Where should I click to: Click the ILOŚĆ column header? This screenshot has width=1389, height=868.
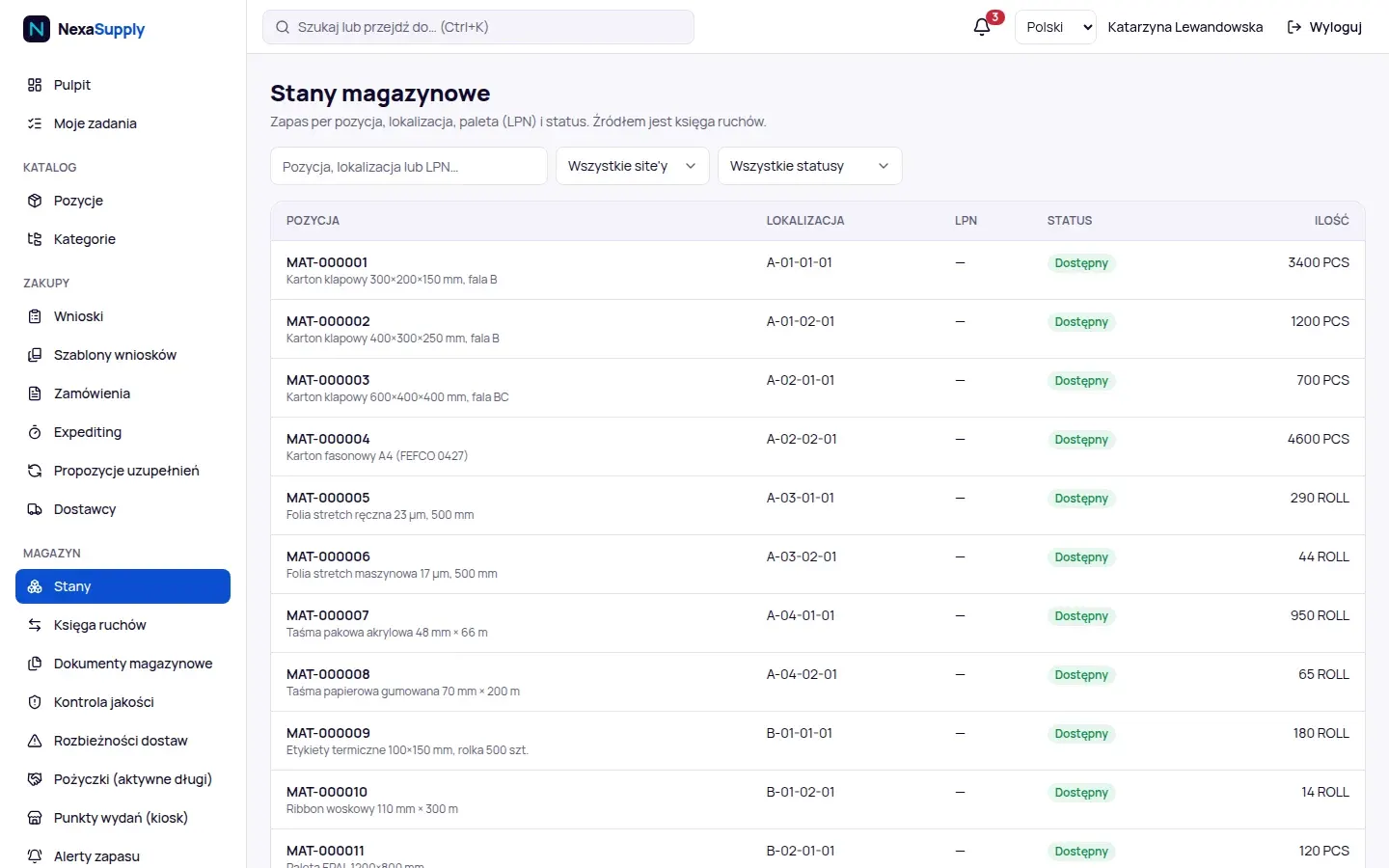coord(1331,221)
